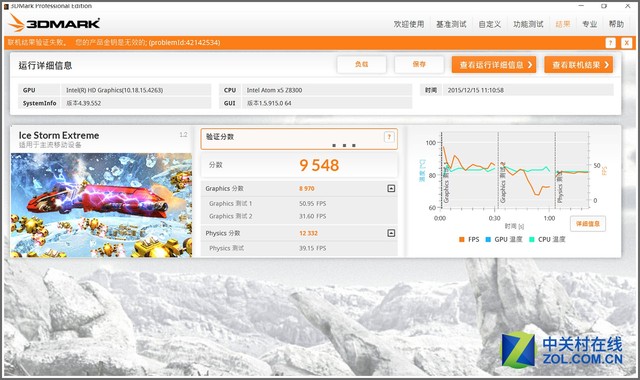Screen dimensions: 640x380
Task: Open 查看运行详细信息 button
Action: tap(494, 64)
